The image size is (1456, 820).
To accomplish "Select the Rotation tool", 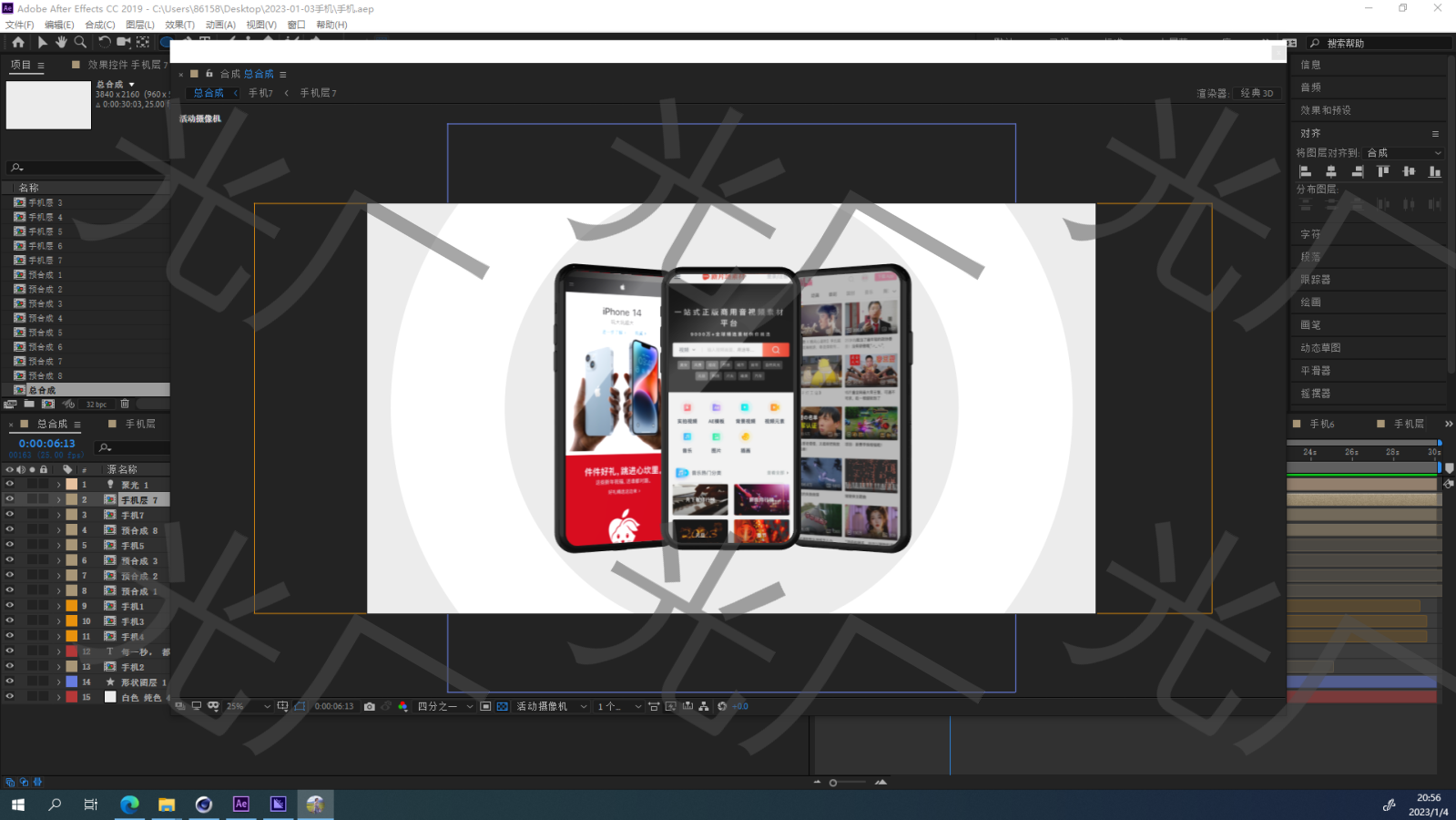I will pos(104,42).
